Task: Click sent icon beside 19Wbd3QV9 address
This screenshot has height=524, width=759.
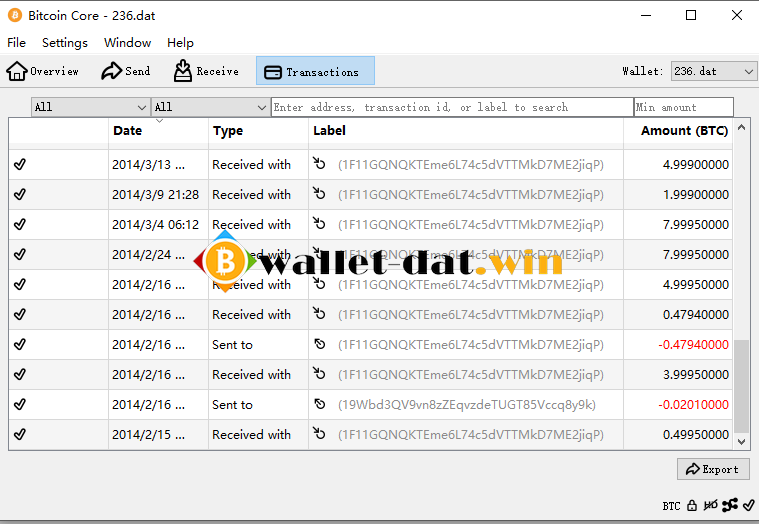Action: [x=319, y=404]
